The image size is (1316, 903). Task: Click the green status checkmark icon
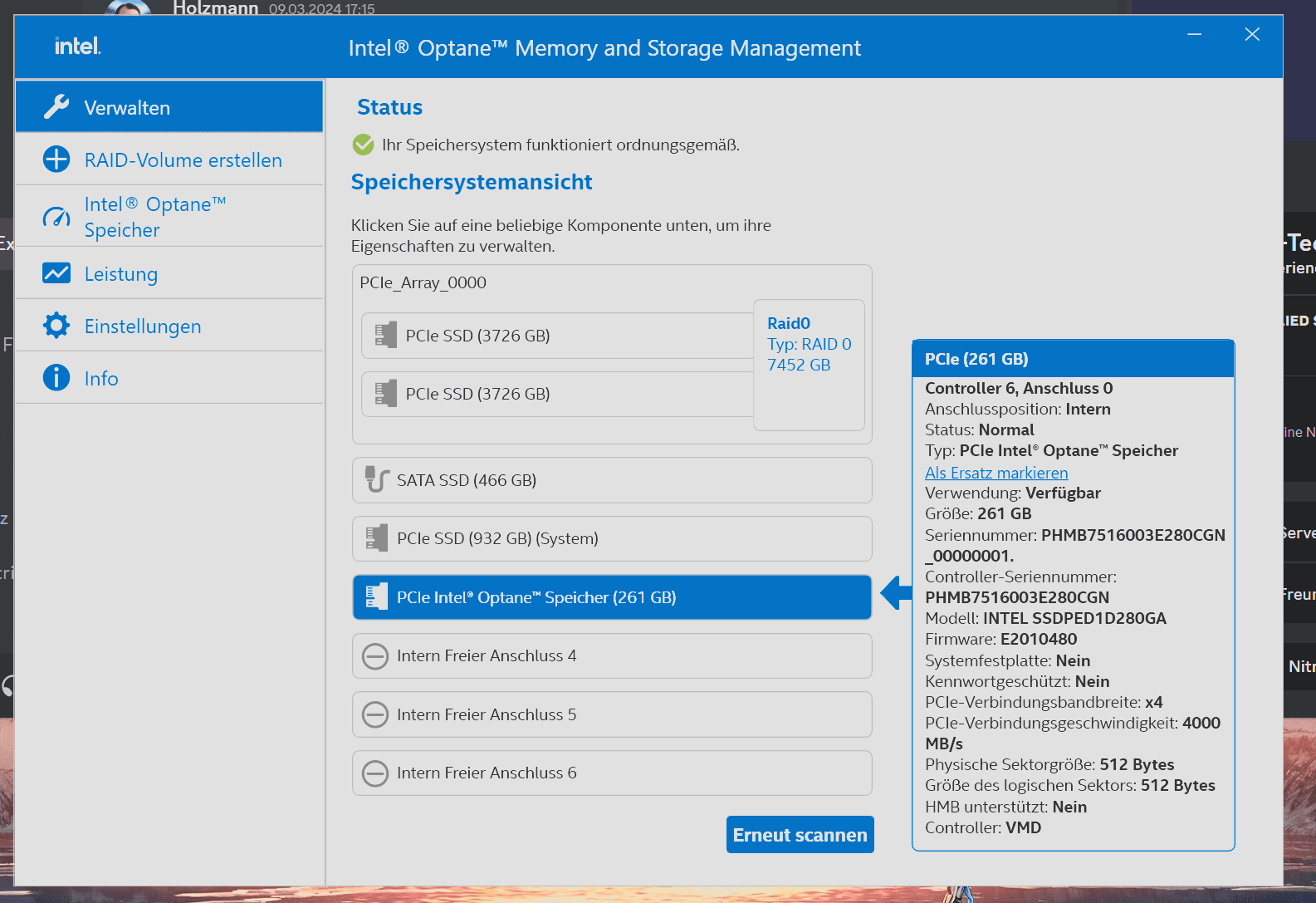tap(364, 145)
